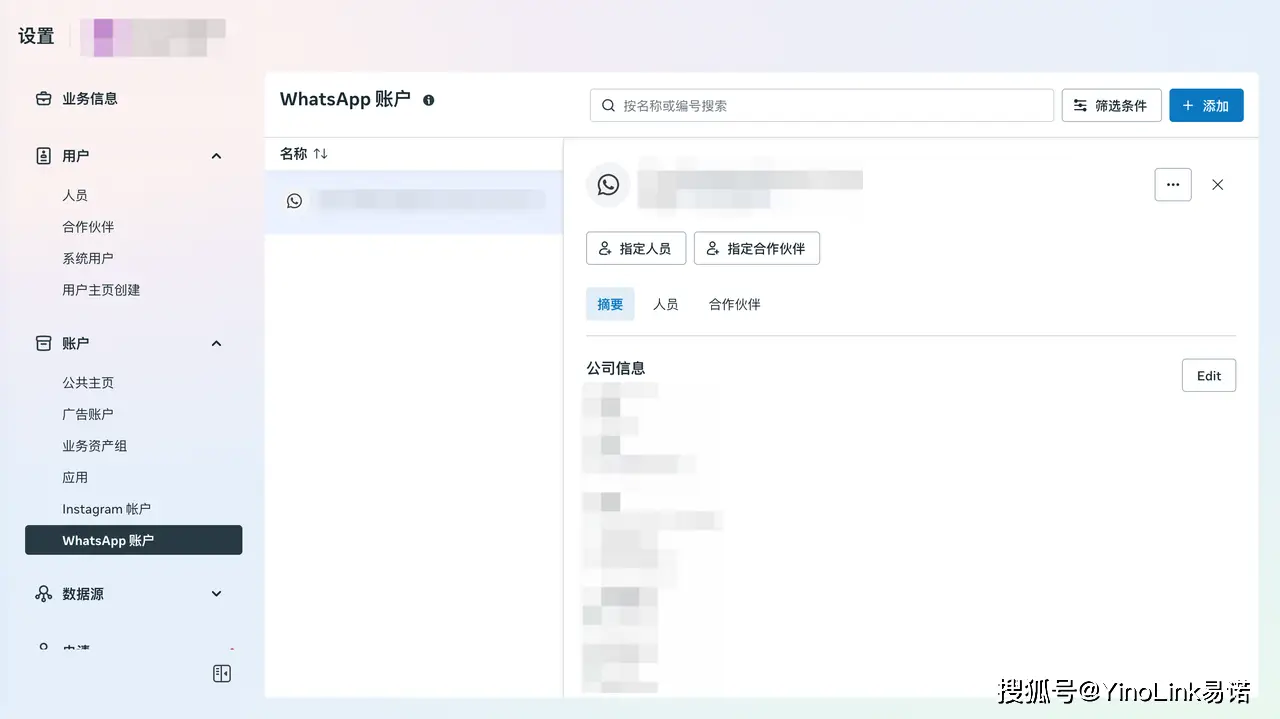Close the account detail panel

pyautogui.click(x=1217, y=185)
